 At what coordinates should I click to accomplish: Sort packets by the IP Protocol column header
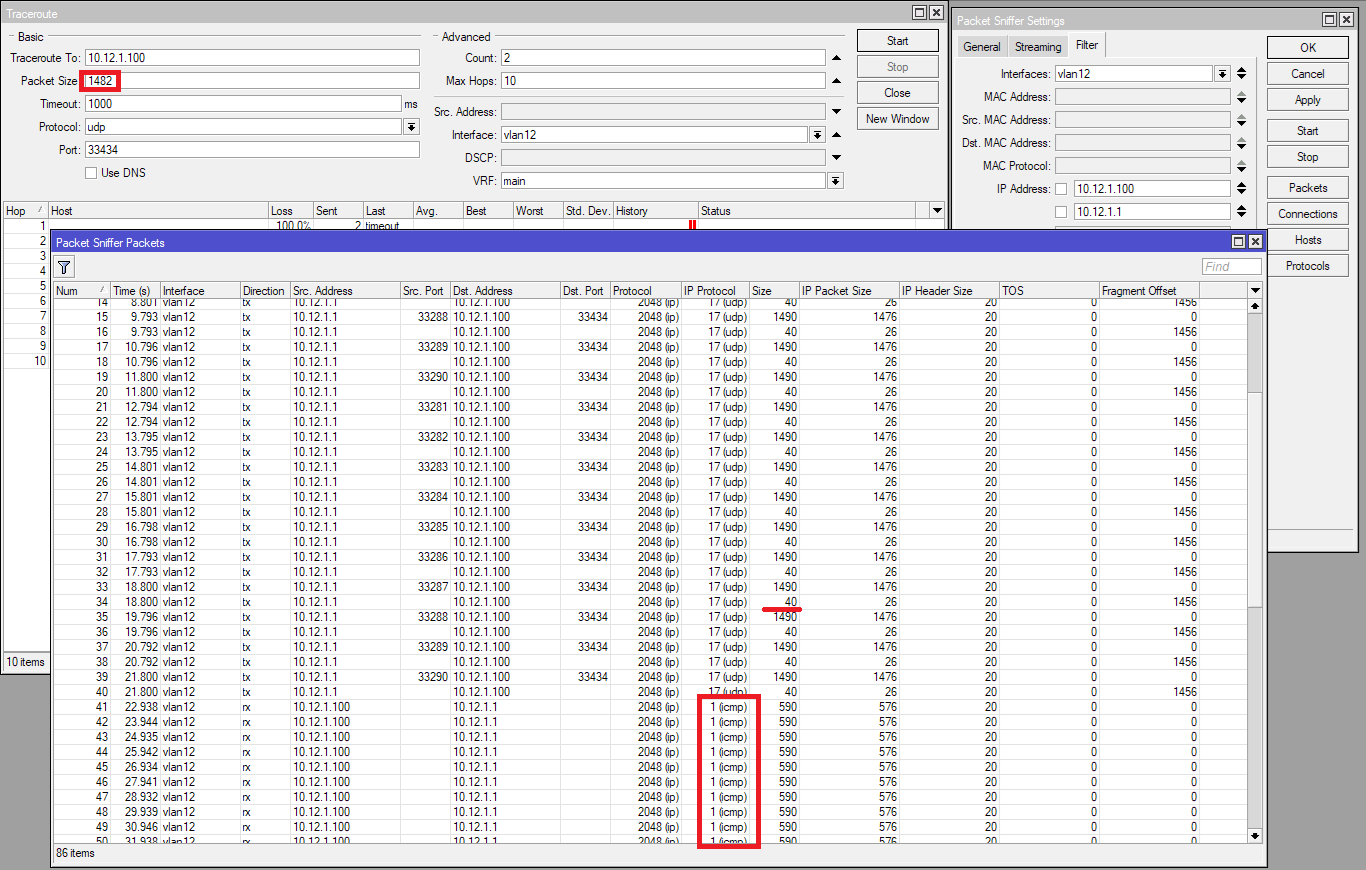[715, 291]
